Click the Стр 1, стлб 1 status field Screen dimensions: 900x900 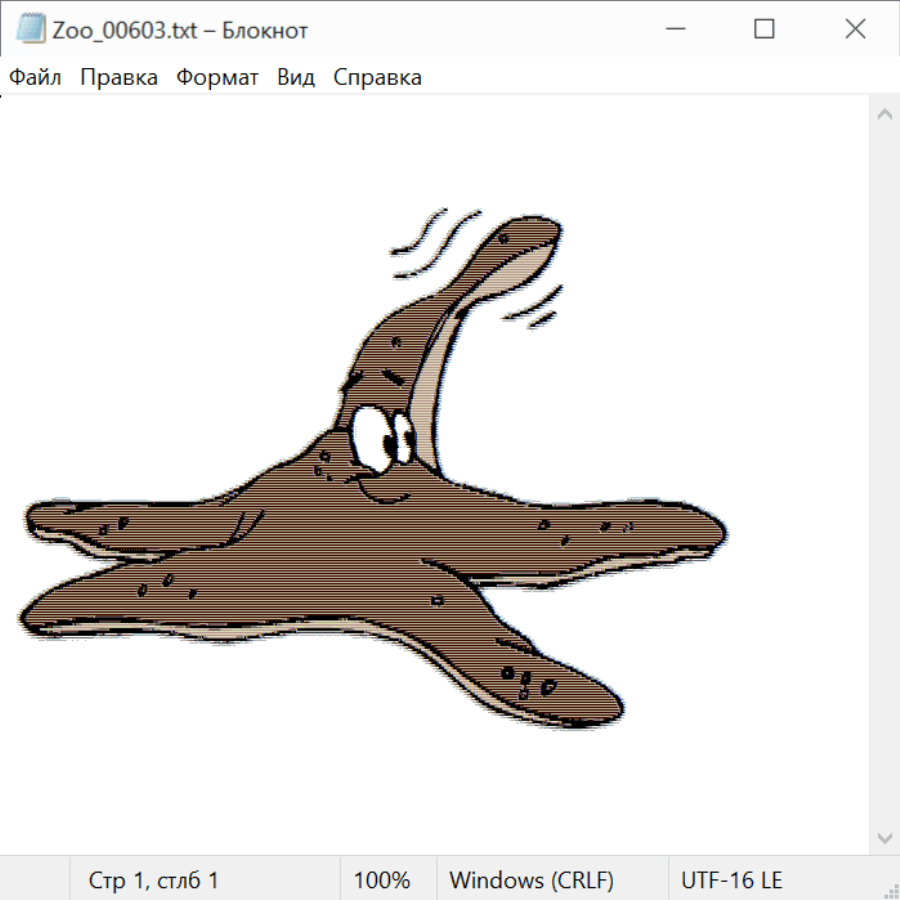[154, 880]
